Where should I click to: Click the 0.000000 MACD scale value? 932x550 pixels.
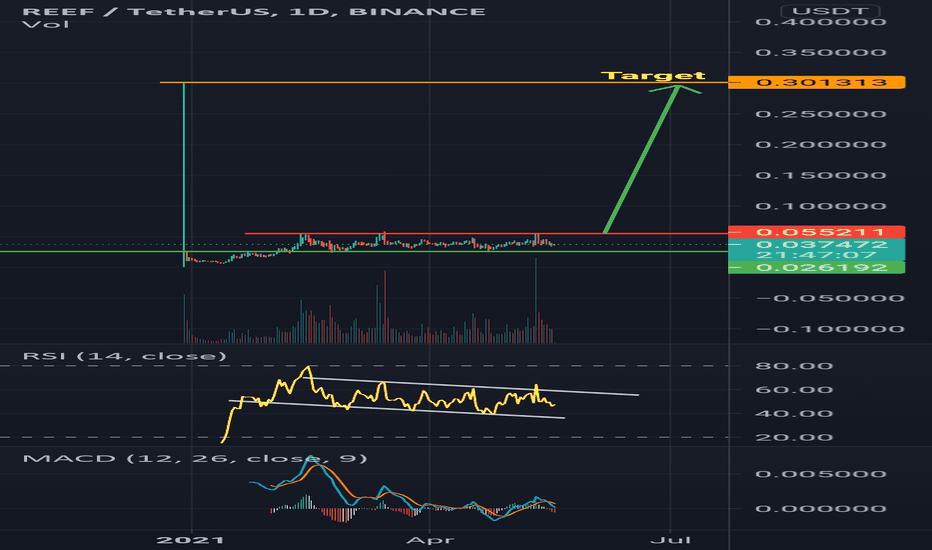pyautogui.click(x=821, y=508)
